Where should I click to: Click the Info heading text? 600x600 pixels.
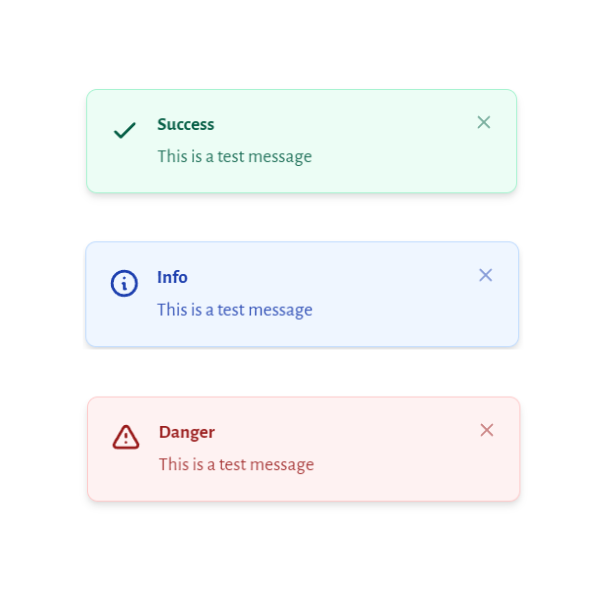point(172,277)
